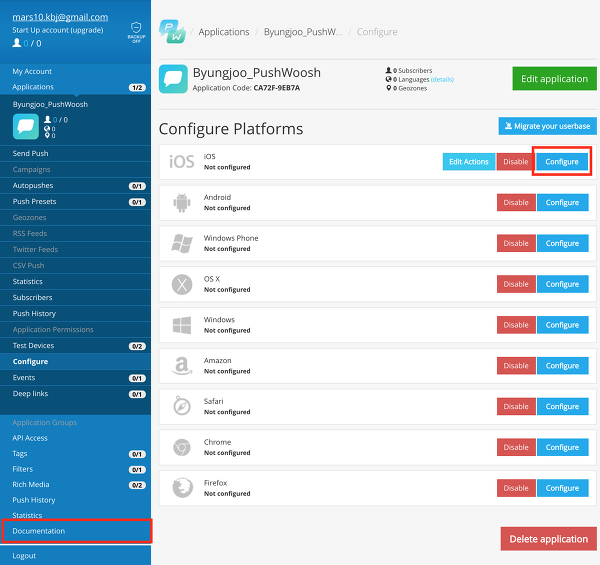This screenshot has width=600, height=565.
Task: Click the Chrome logo icon
Action: (182, 448)
